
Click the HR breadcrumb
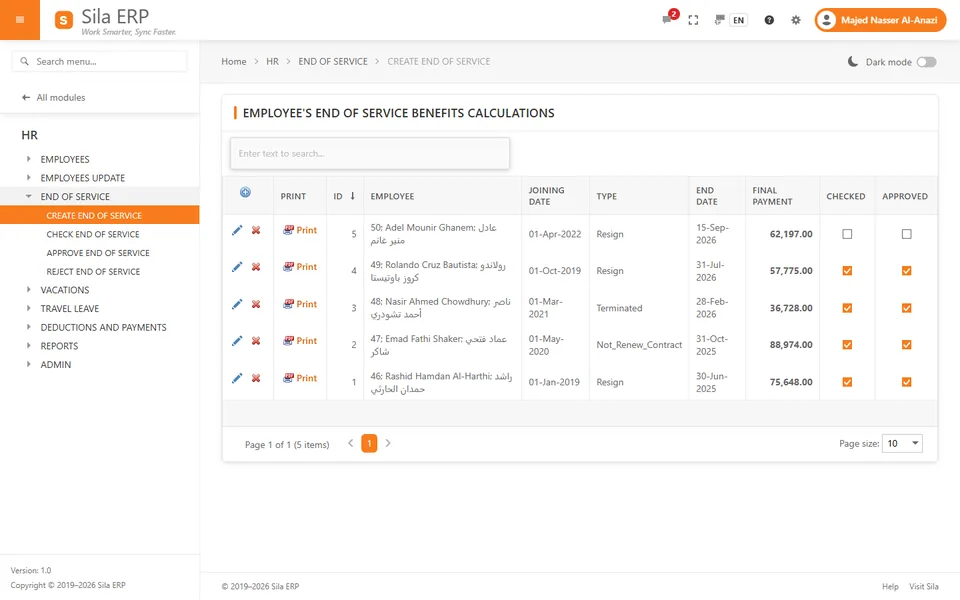click(272, 61)
